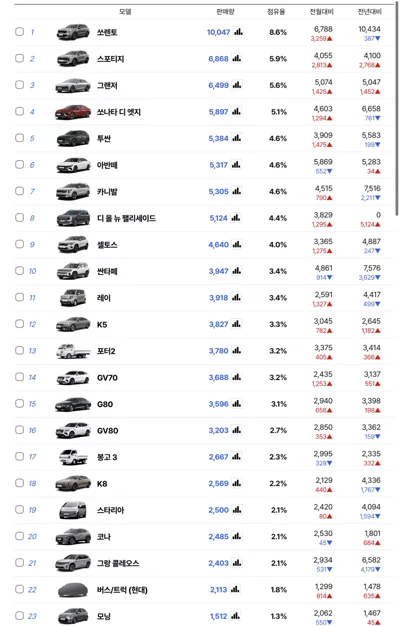Screen dimensions: 401x626
Task: Open the sales chart icon for 스포티지
Action: click(237, 58)
